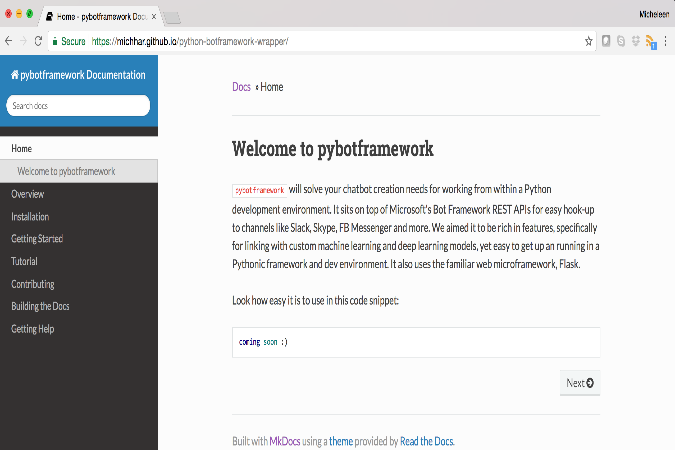This screenshot has height=450, width=675.
Task: Click the Docs breadcrumb link
Action: (241, 87)
